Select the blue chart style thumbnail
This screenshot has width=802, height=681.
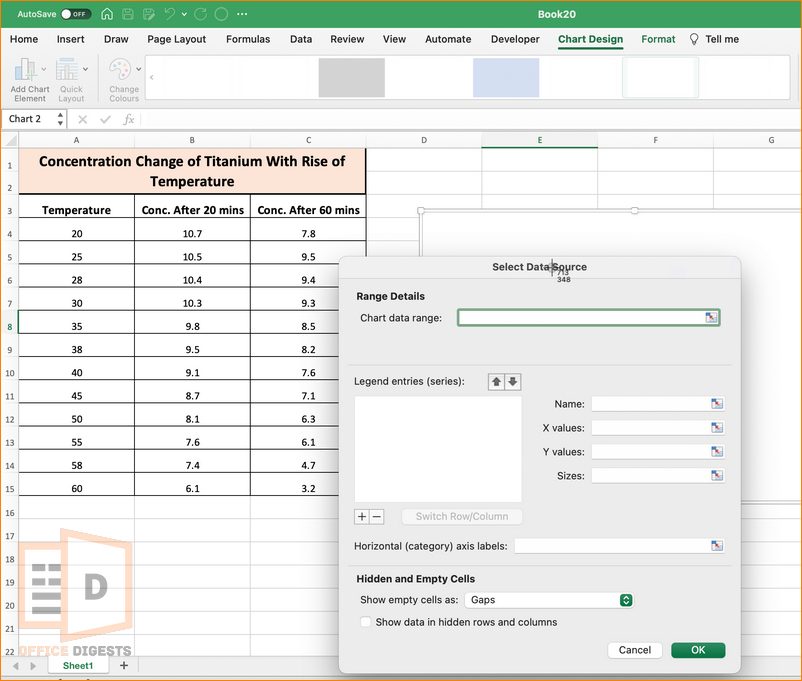[506, 77]
